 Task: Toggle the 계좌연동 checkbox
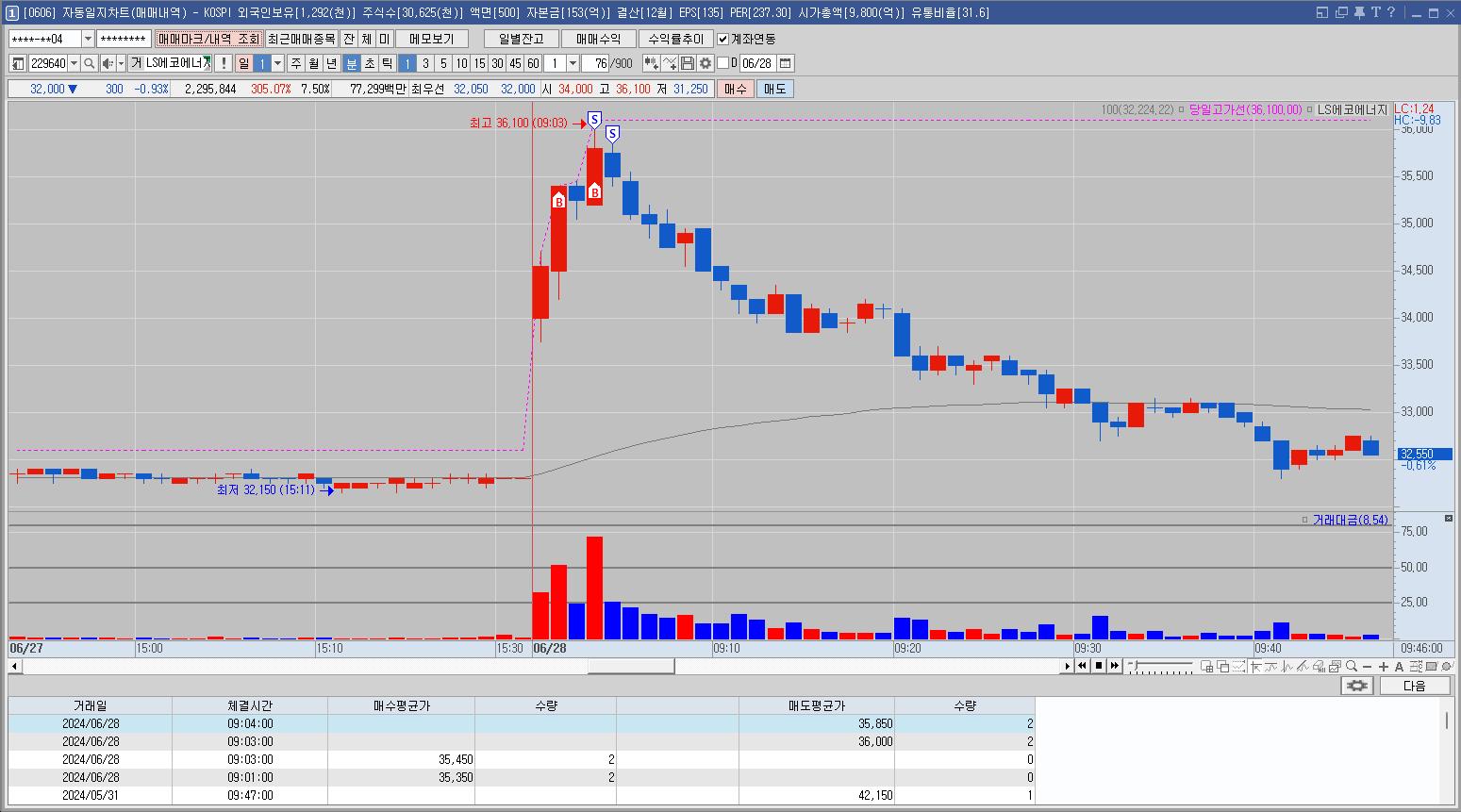pos(723,39)
